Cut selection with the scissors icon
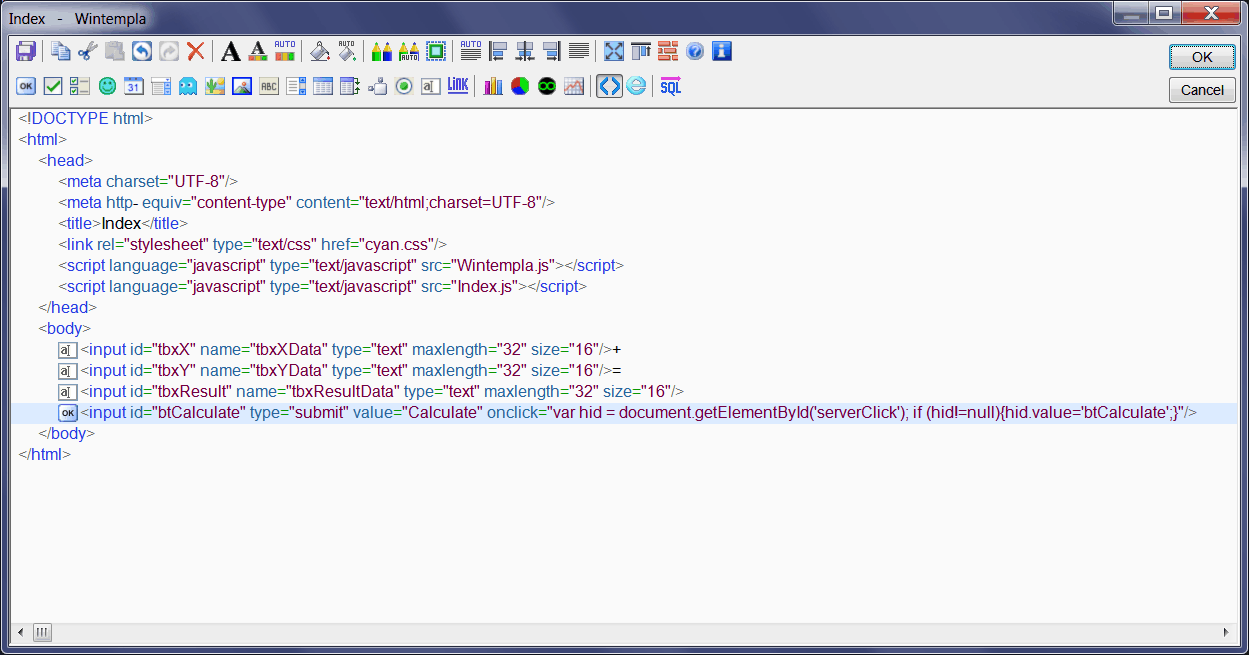The width and height of the screenshot is (1249, 655). [89, 51]
